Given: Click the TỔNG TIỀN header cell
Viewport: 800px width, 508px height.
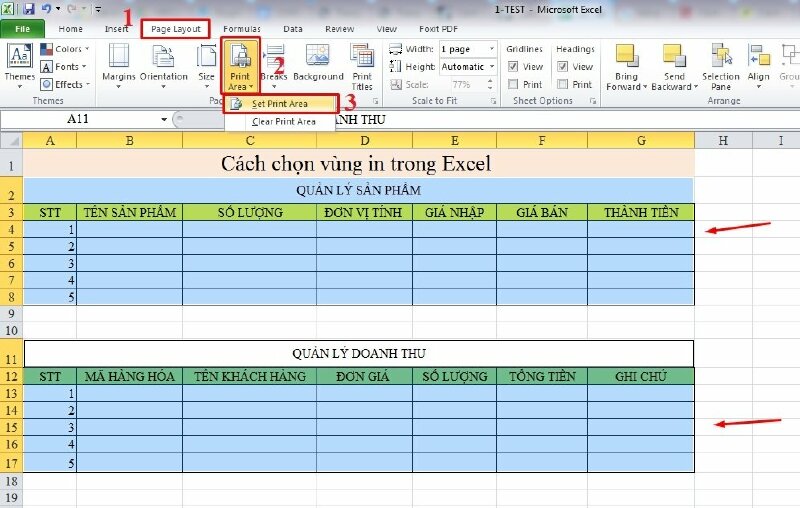Looking at the screenshot, I should click(x=542, y=376).
